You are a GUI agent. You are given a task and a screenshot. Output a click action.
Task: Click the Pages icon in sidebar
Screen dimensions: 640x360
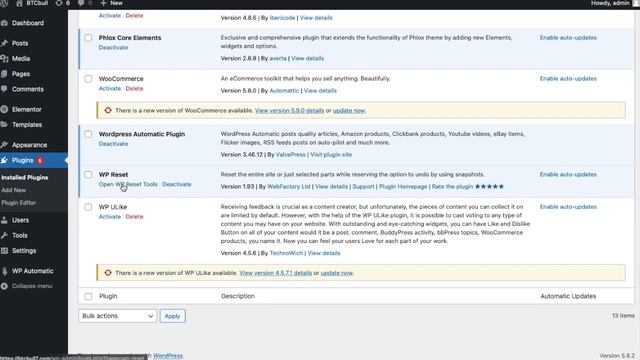[x=4, y=74]
